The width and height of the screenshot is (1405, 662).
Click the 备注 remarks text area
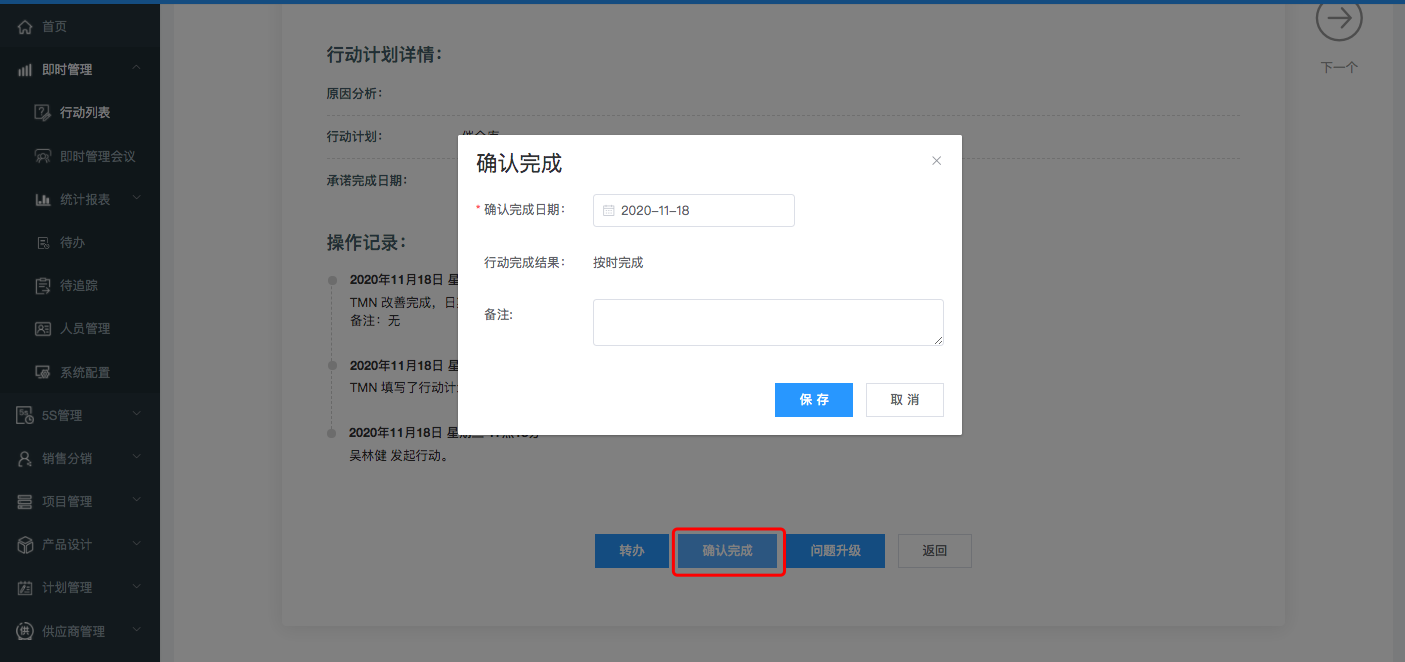click(x=767, y=322)
